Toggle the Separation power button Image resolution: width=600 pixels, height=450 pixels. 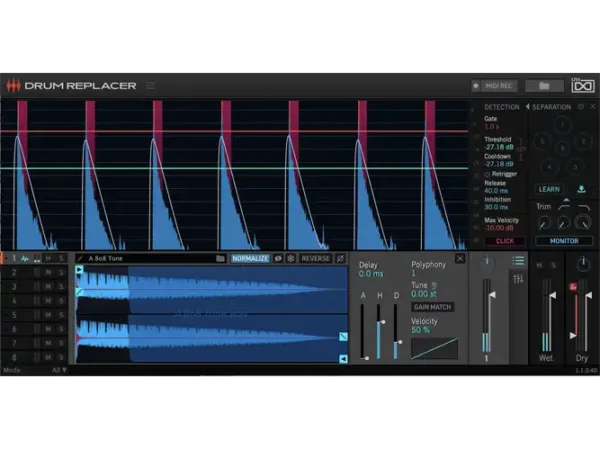pyautogui.click(x=581, y=107)
